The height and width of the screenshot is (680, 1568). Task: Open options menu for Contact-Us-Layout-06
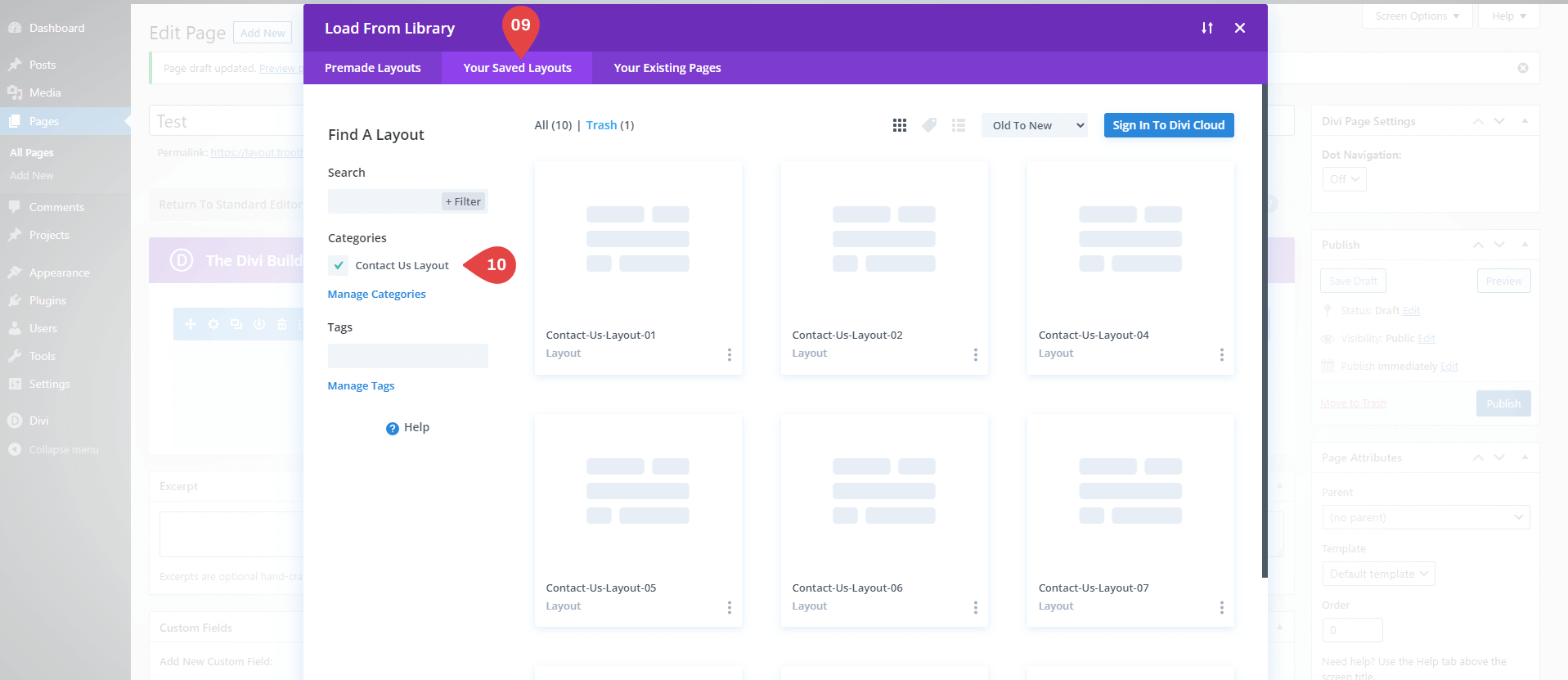[976, 607]
